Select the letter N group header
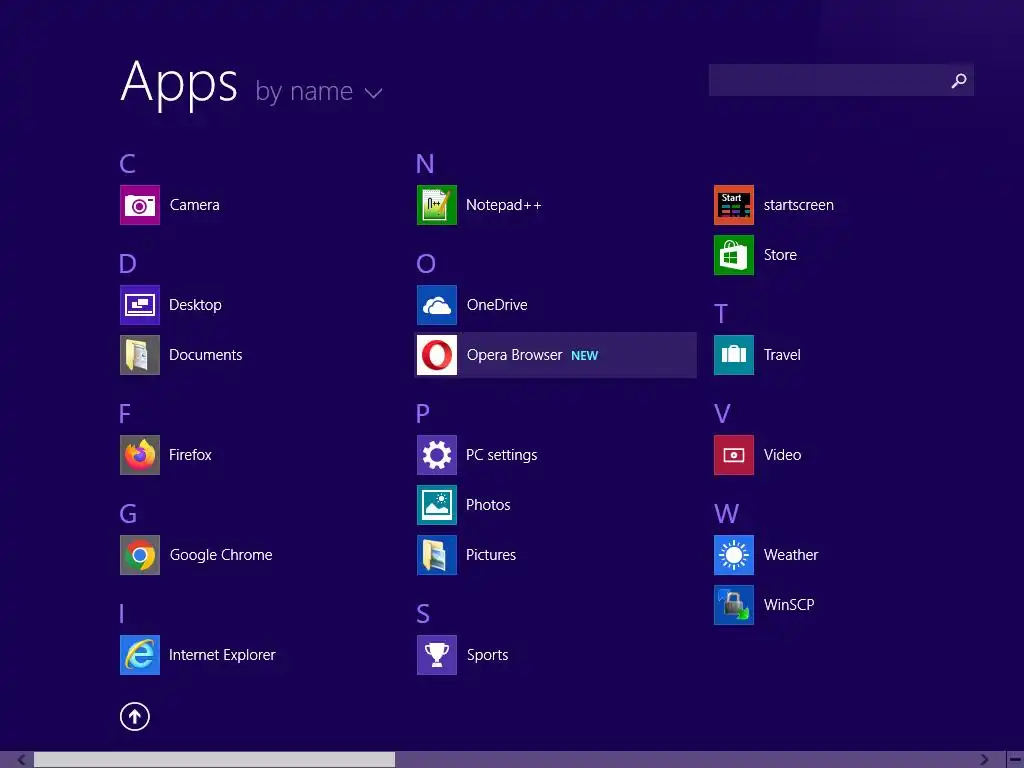Viewport: 1024px width, 768px height. click(425, 164)
